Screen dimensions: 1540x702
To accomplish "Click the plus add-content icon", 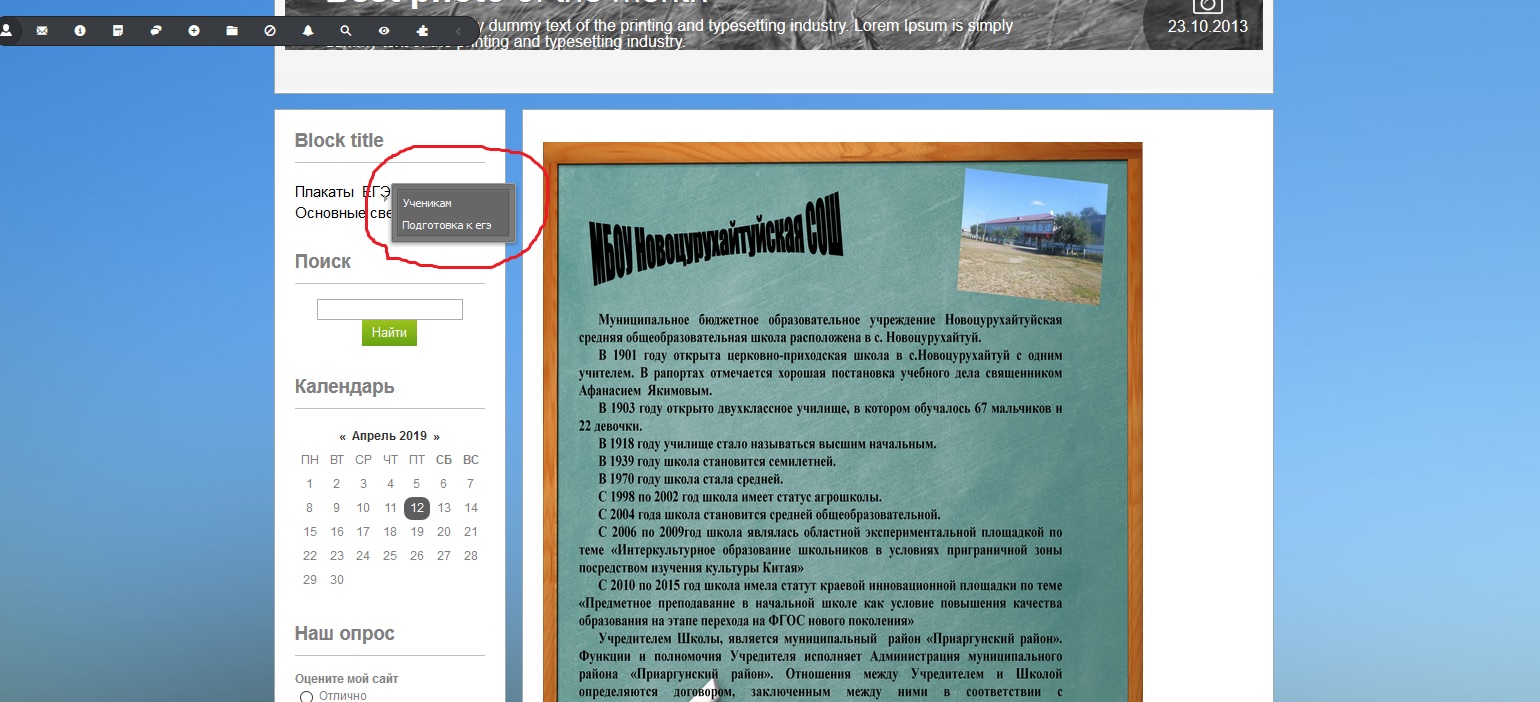I will pos(194,31).
